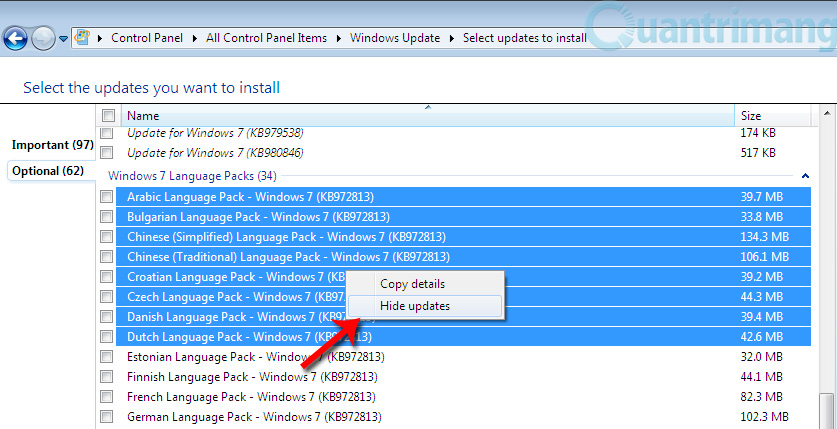This screenshot has height=429, width=837.
Task: Open the recent pages dropdown arrow
Action: 63,38
